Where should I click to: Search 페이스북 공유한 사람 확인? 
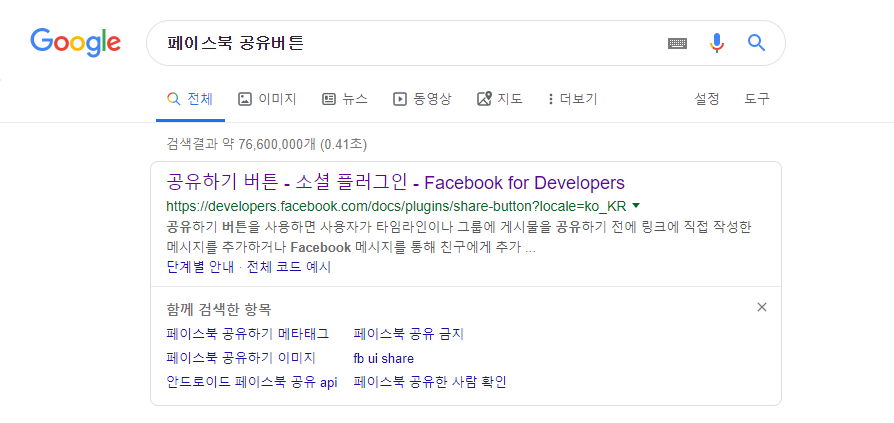tap(430, 382)
